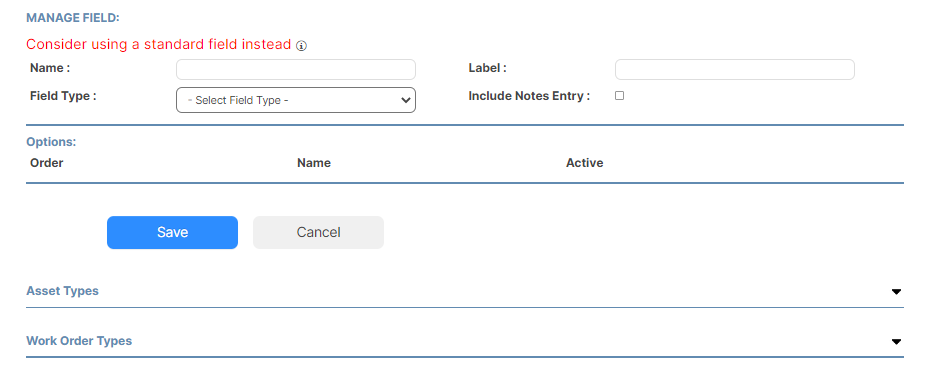Screen dimensions: 930x372
Task: Click the Active column header
Action: tap(584, 163)
